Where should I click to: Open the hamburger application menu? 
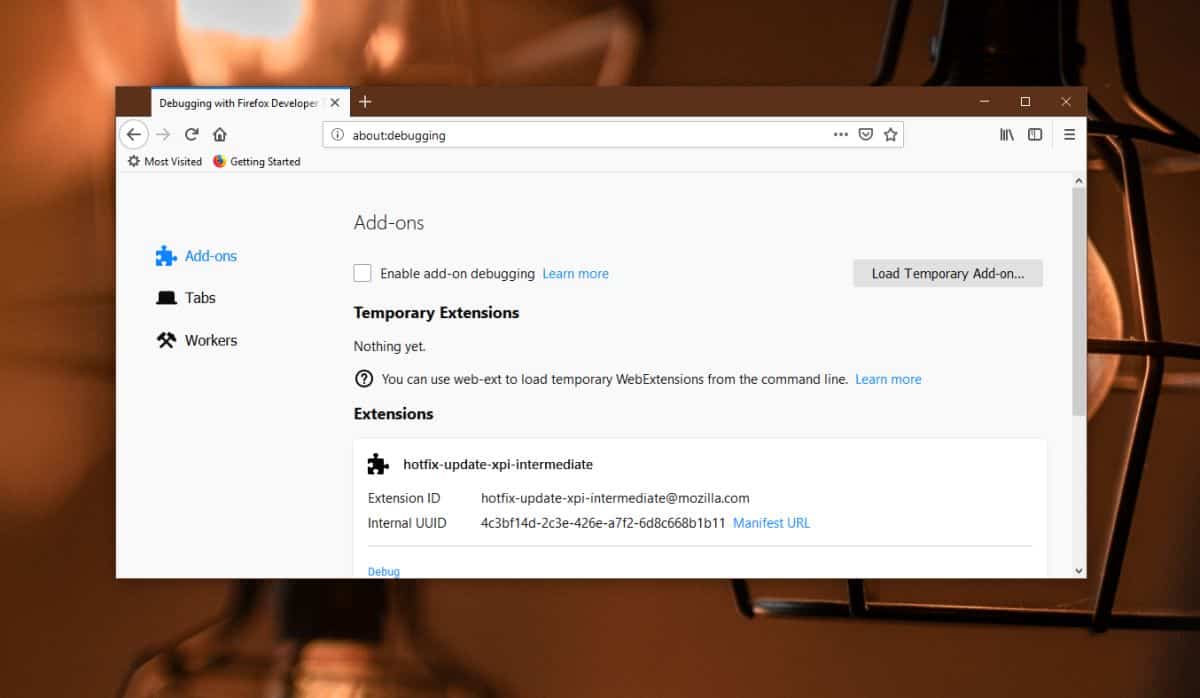coord(1069,134)
